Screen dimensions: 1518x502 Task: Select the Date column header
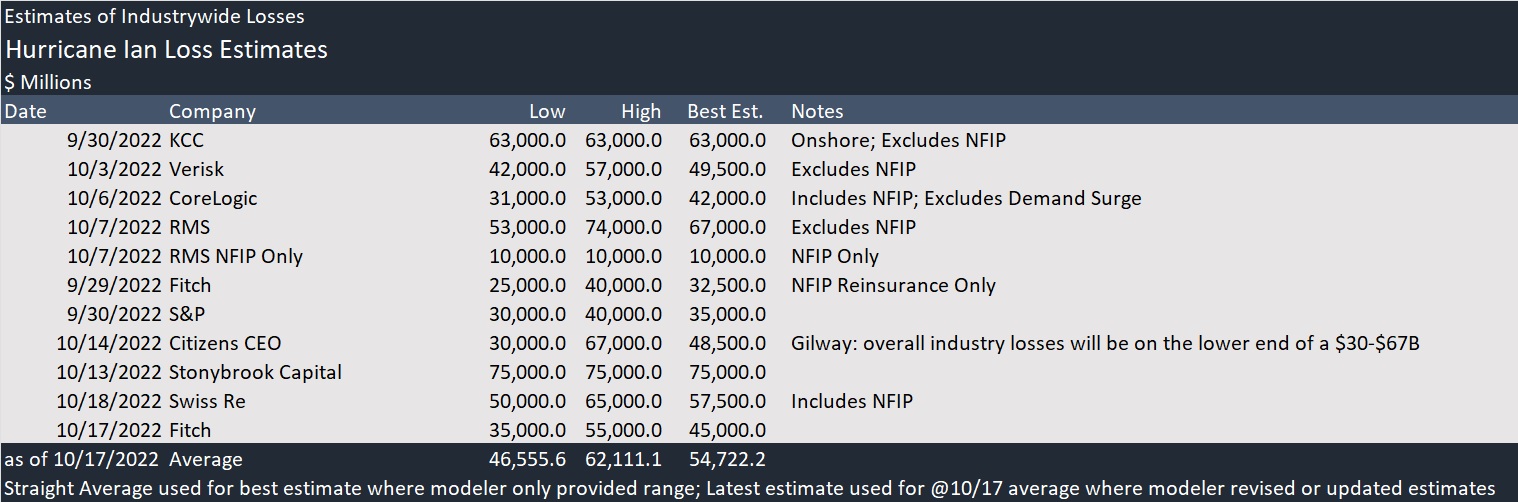coord(26,111)
